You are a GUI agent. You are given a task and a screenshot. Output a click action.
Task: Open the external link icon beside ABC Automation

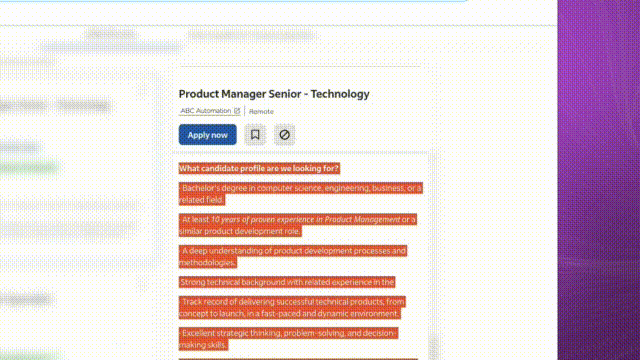237,111
